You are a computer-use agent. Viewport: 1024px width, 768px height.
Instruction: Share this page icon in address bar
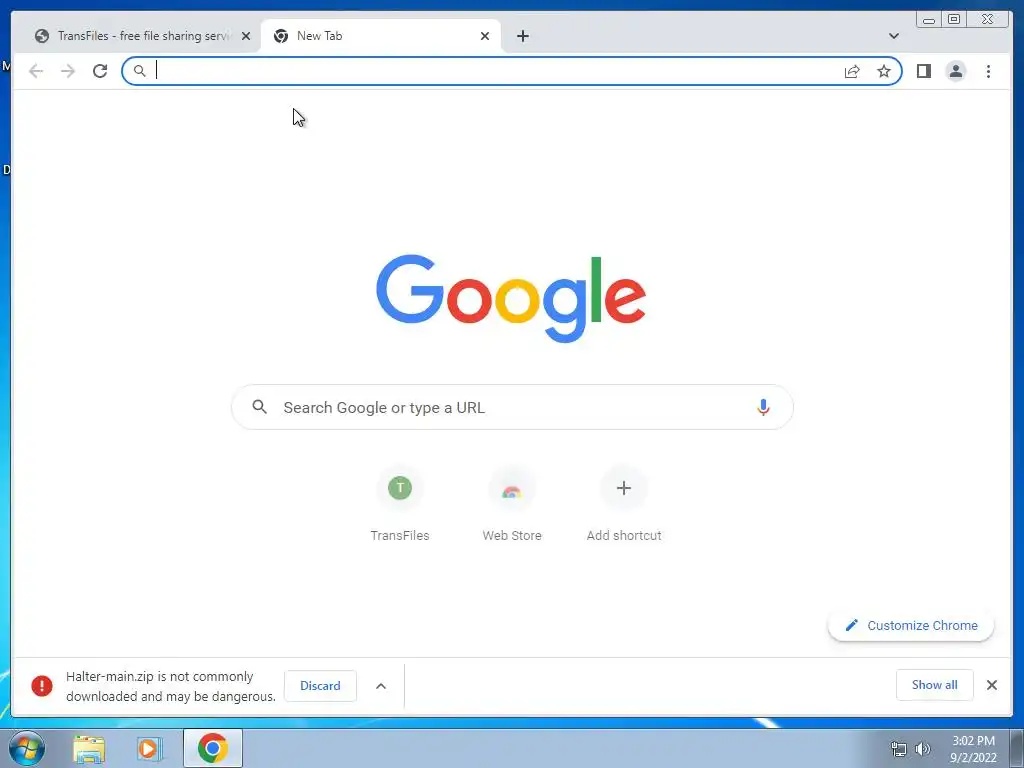tap(852, 71)
